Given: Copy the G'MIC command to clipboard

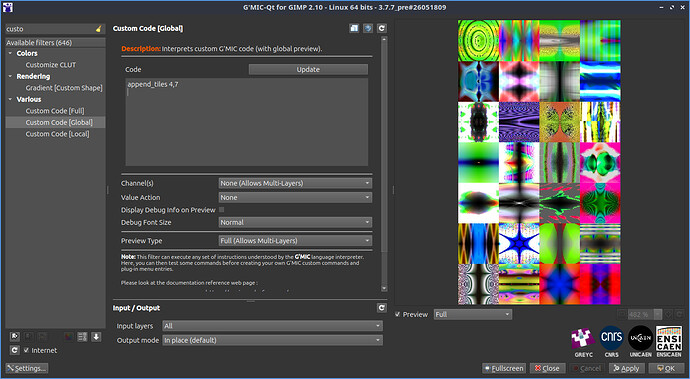Looking at the screenshot, I should click(354, 28).
